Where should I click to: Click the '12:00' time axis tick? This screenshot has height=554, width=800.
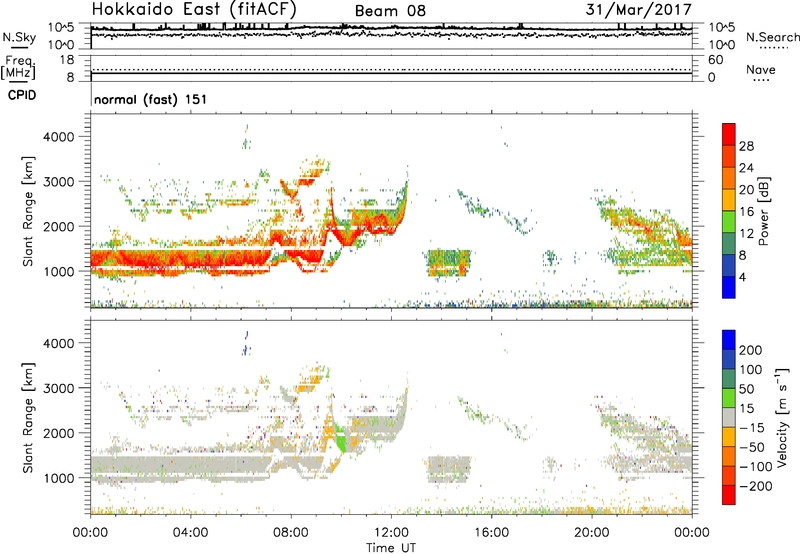[x=391, y=533]
